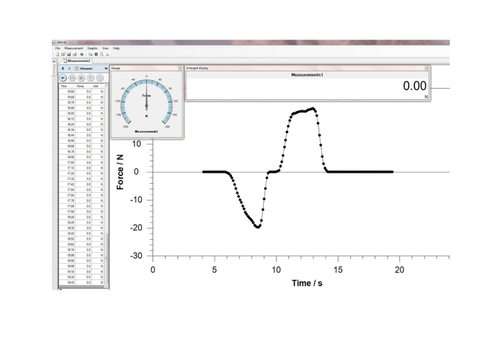This screenshot has width=500, height=361.
Task: Click the stop measurement button
Action: [x=81, y=78]
